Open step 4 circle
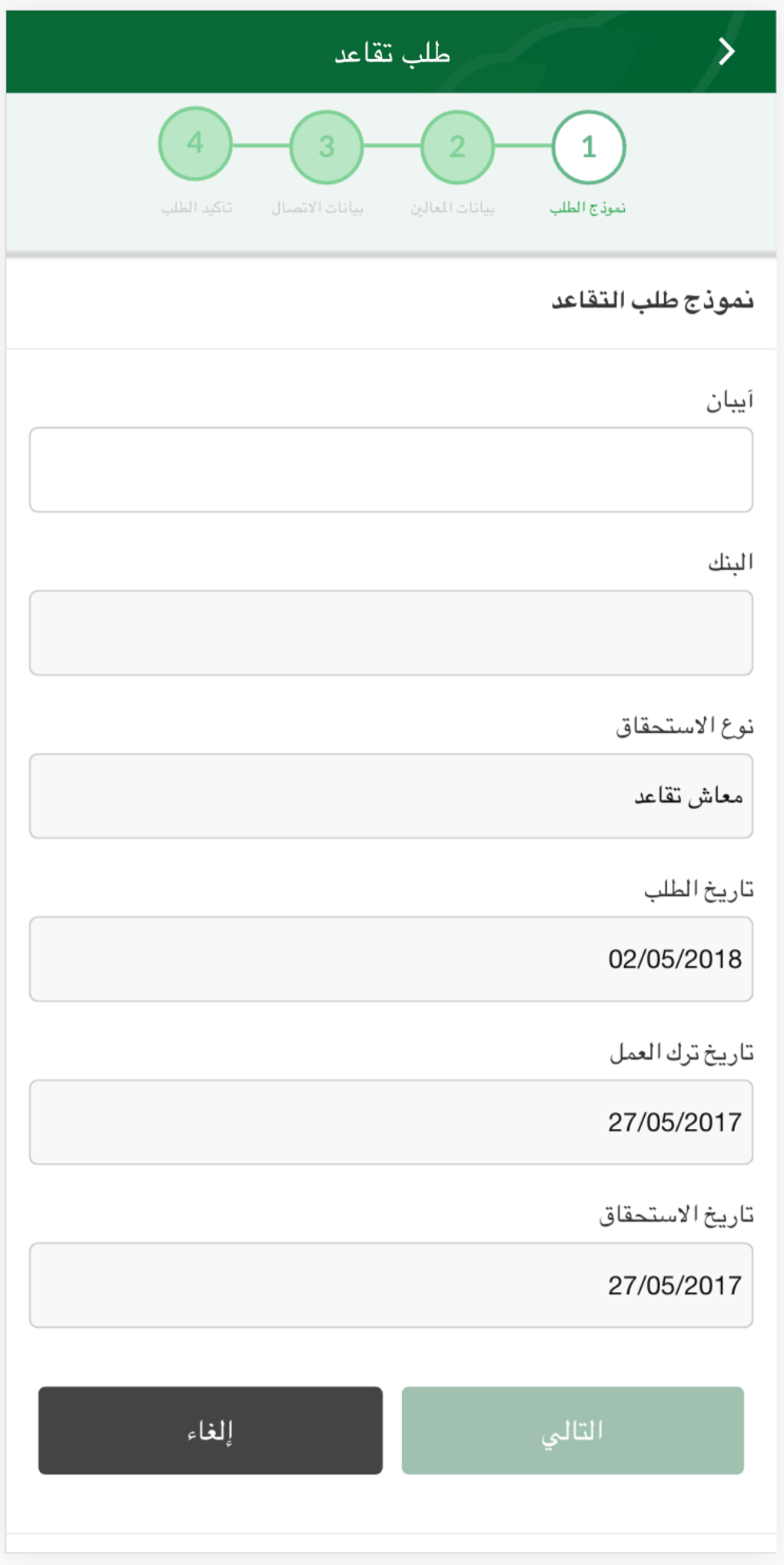 (x=195, y=144)
